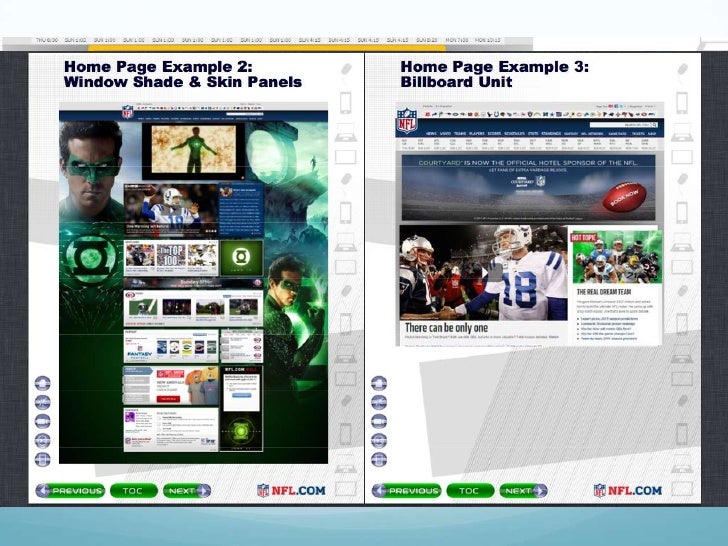The image size is (728, 546).
Task: Click search field in Billboard Unit screenshot
Action: coord(623,125)
